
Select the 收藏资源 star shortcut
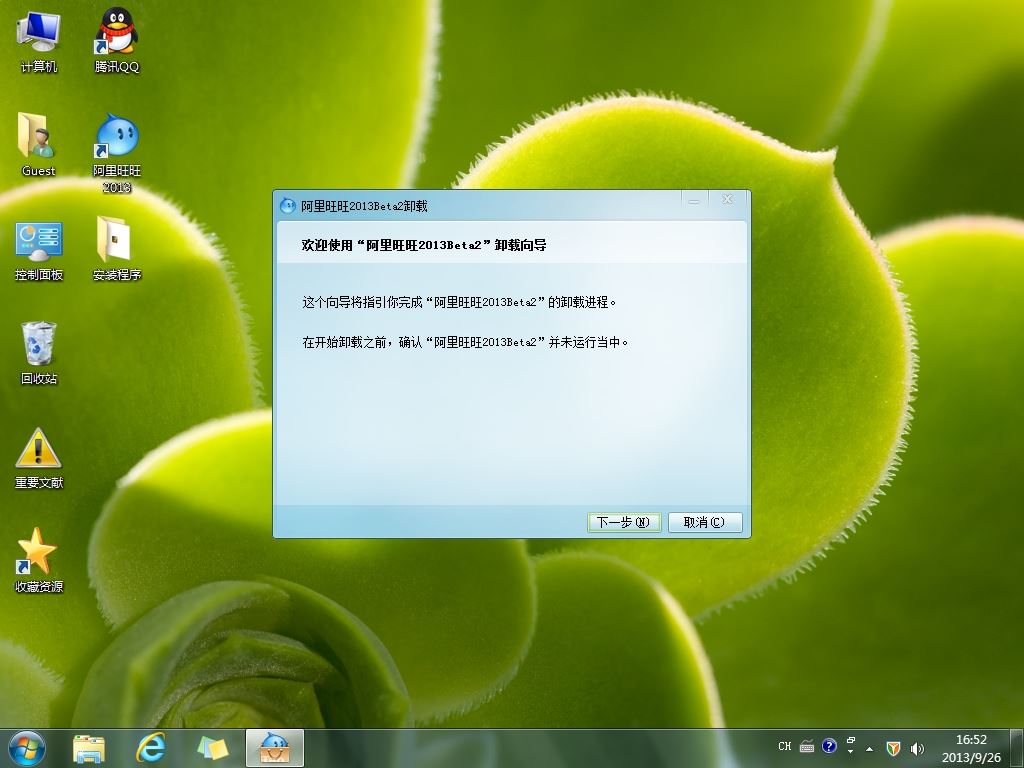39,560
